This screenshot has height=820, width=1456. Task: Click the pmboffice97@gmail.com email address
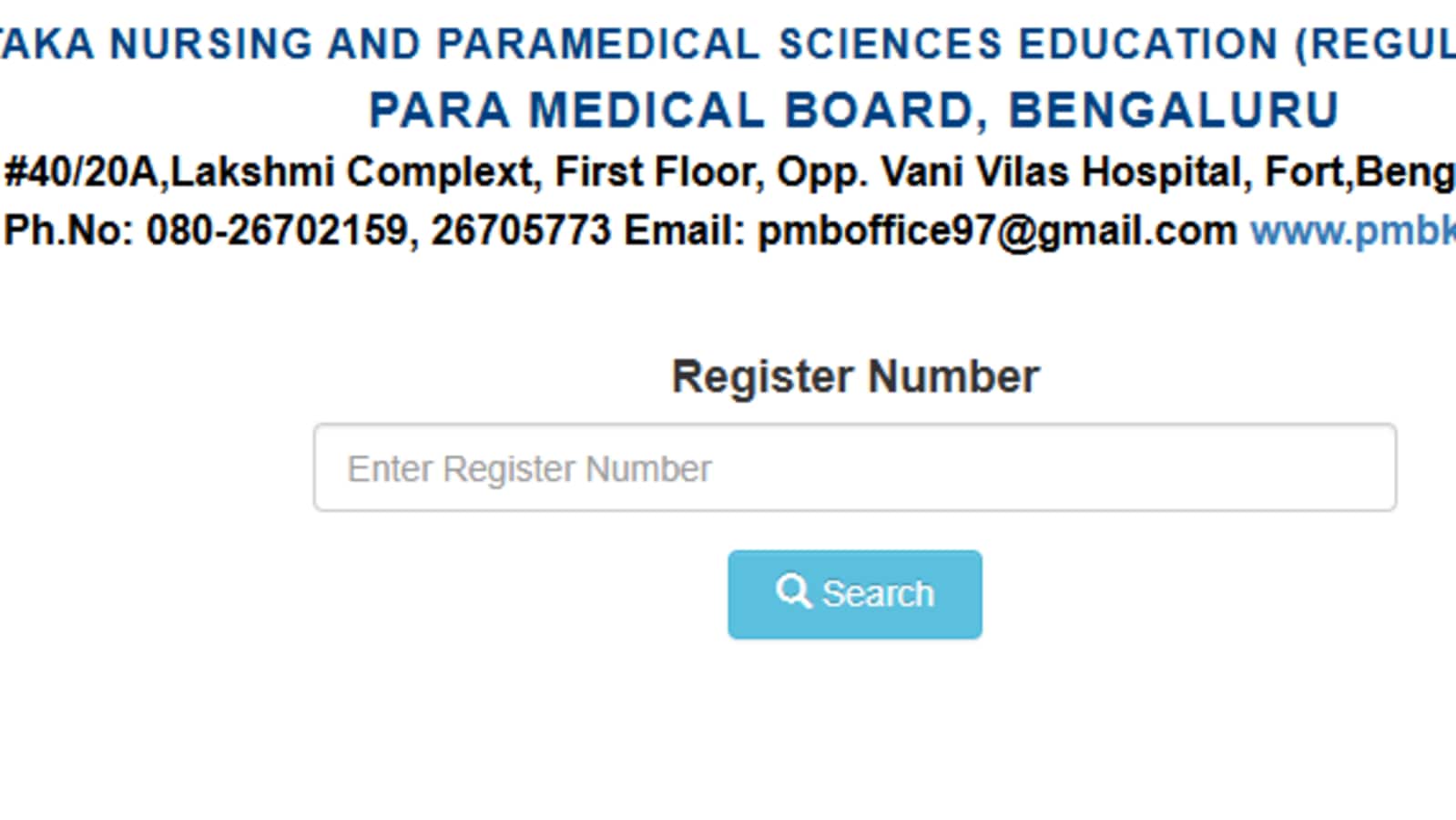click(x=997, y=231)
